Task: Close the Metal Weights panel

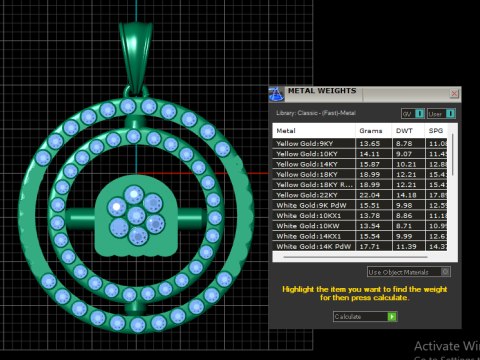Action: [x=454, y=94]
